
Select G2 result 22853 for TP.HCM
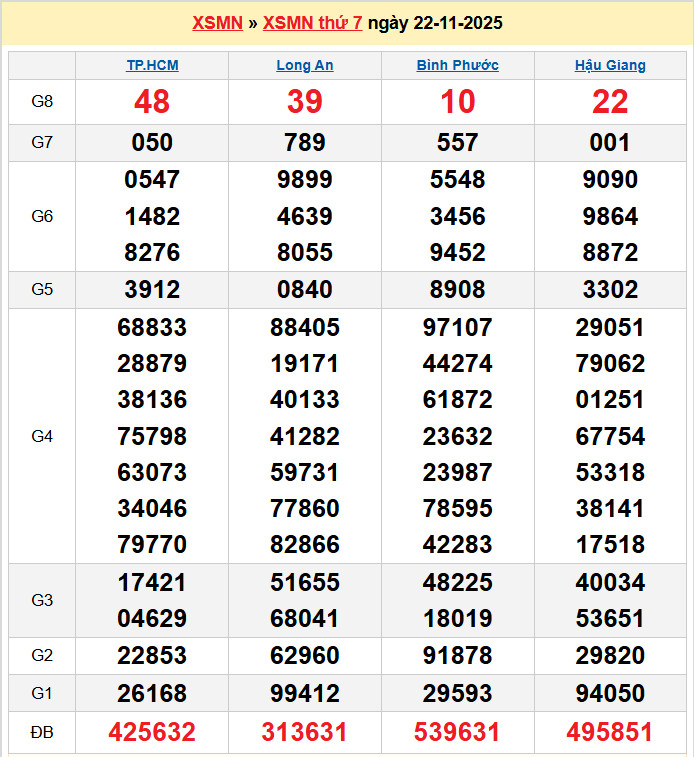pyautogui.click(x=152, y=656)
